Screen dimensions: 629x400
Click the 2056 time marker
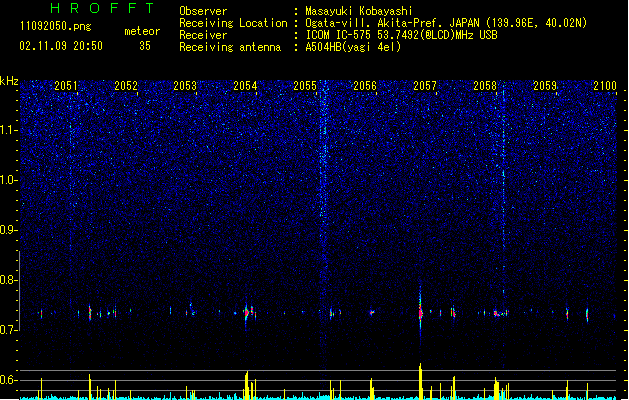point(365,86)
